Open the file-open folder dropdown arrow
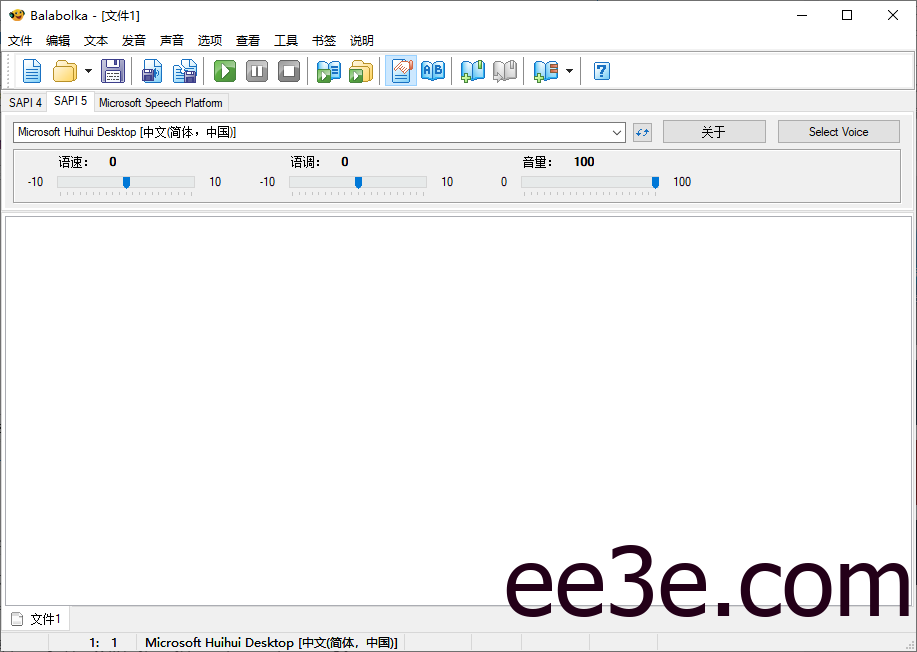The height and width of the screenshot is (652, 917). (x=88, y=71)
